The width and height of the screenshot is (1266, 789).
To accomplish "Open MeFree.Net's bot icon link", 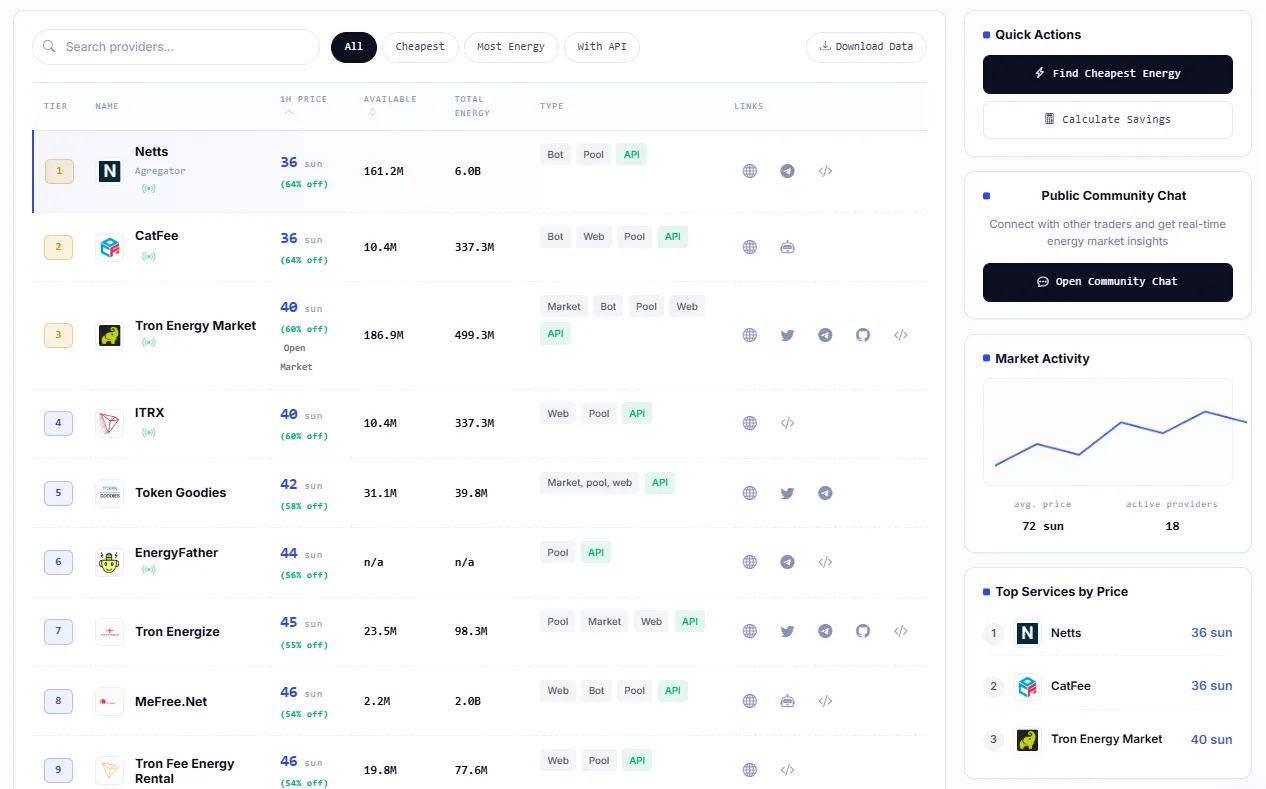I will pos(788,701).
